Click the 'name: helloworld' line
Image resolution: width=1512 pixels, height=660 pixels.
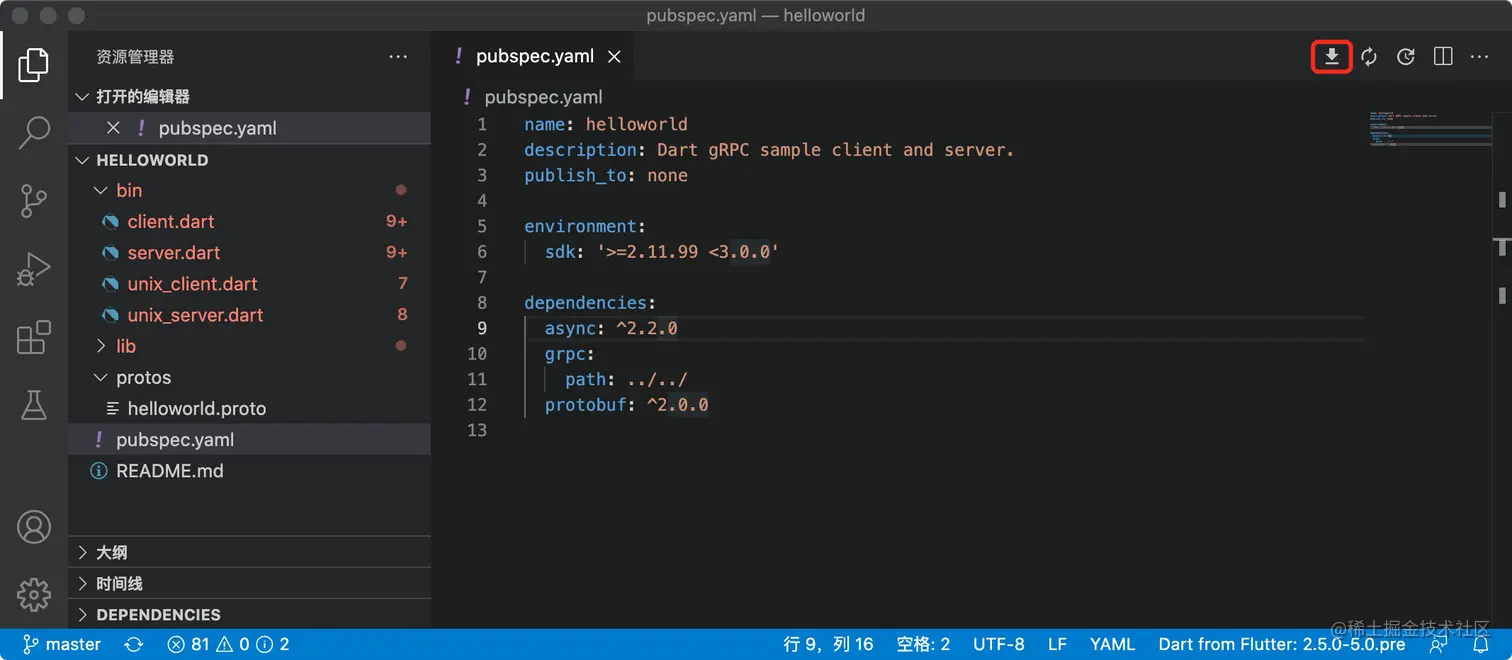[x=606, y=125]
